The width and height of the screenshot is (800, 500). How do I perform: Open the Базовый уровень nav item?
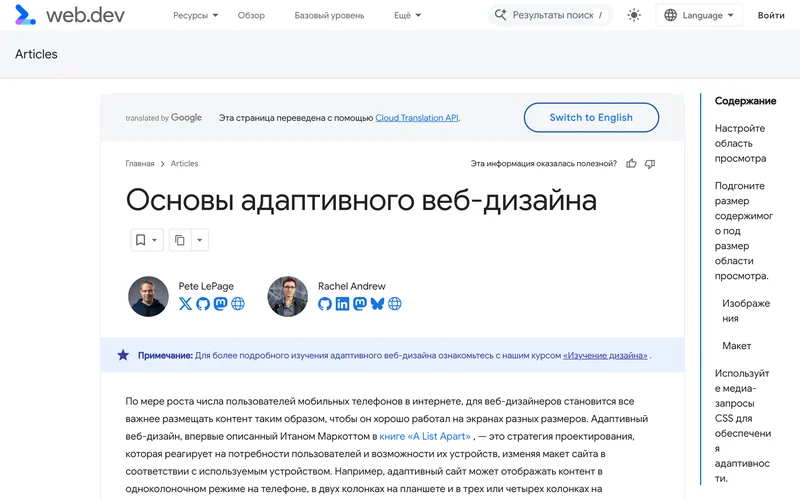(x=329, y=15)
